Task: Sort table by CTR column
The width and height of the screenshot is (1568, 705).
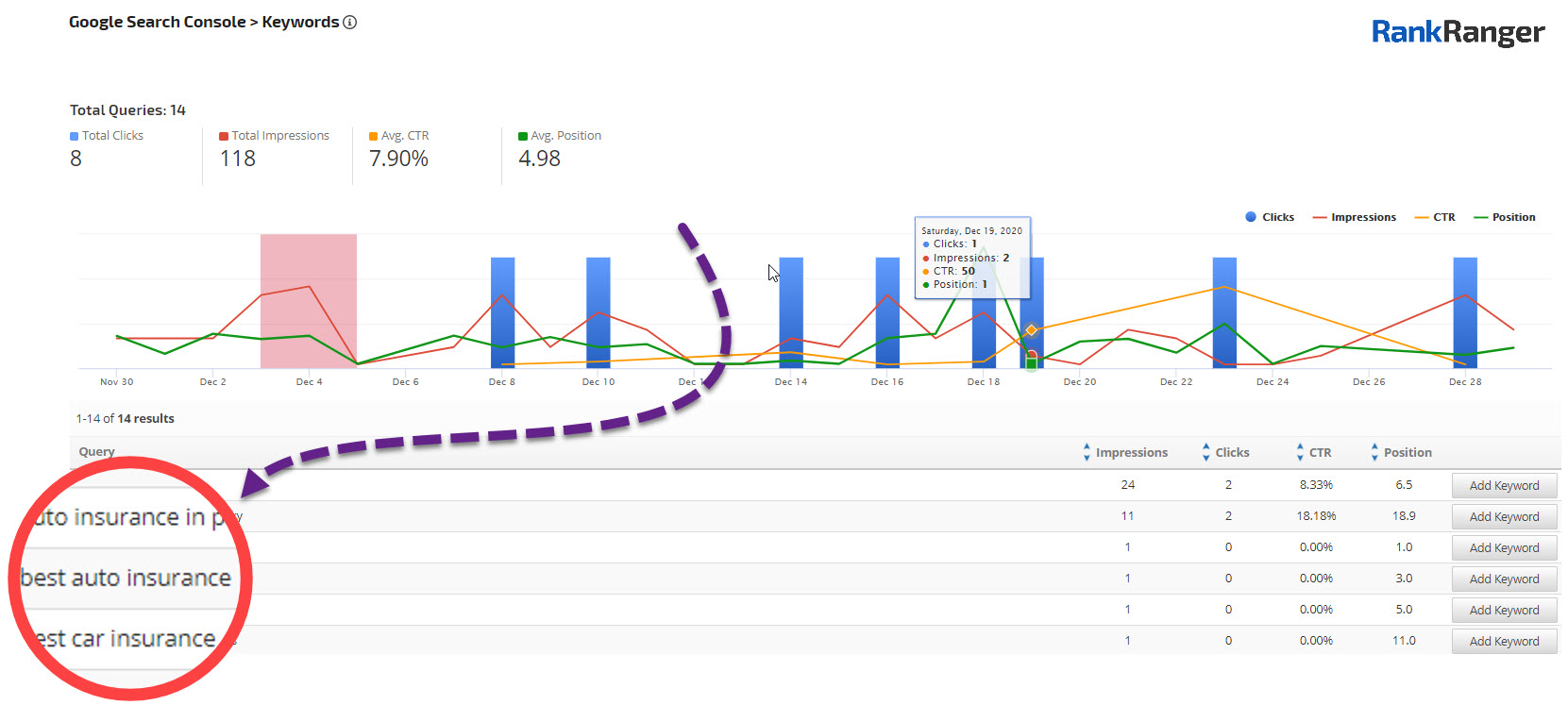Action: coord(1313,453)
